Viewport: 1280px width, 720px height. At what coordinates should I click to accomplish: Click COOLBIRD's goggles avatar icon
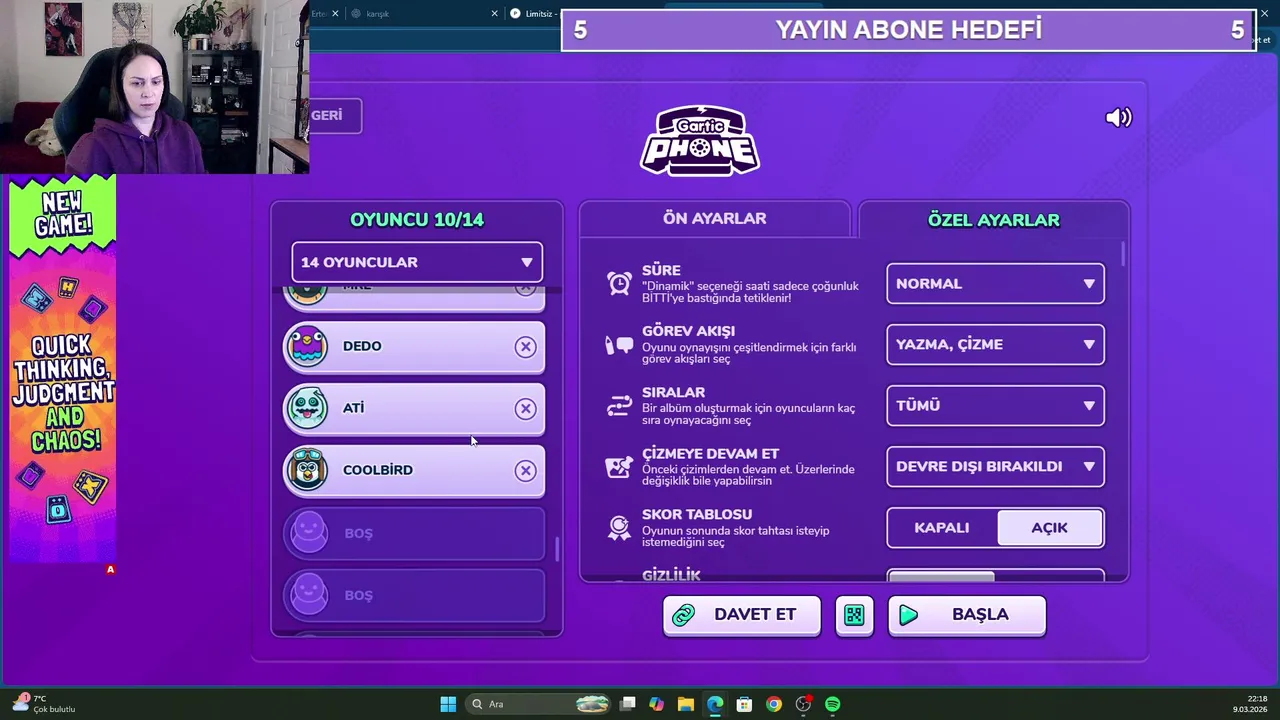(307, 470)
